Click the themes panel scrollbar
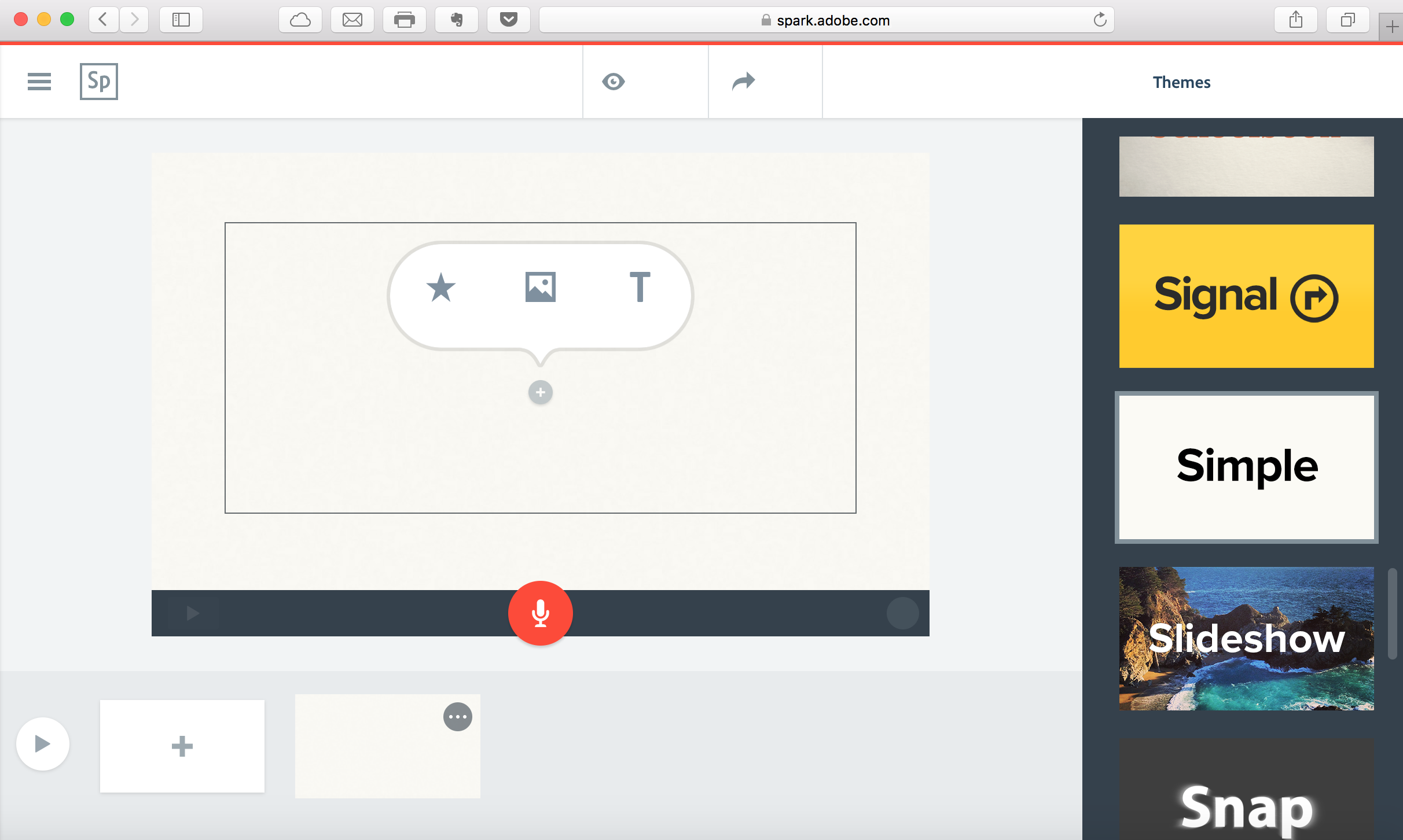The image size is (1403, 840). click(1392, 613)
